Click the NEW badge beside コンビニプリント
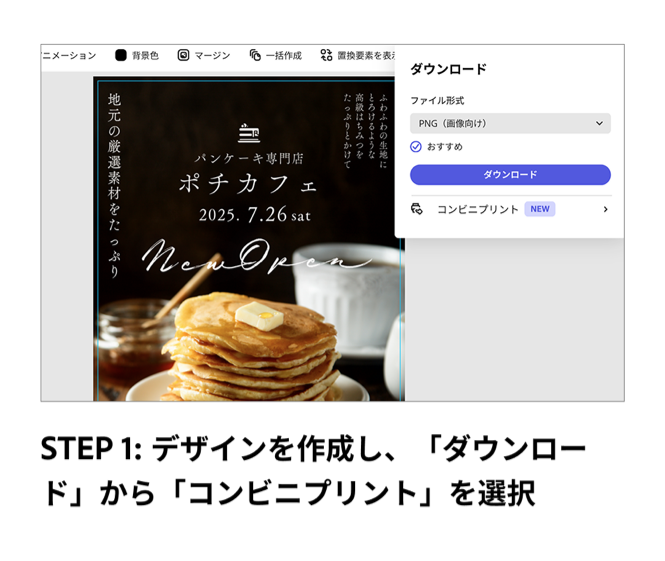This screenshot has width=665, height=561. click(540, 209)
